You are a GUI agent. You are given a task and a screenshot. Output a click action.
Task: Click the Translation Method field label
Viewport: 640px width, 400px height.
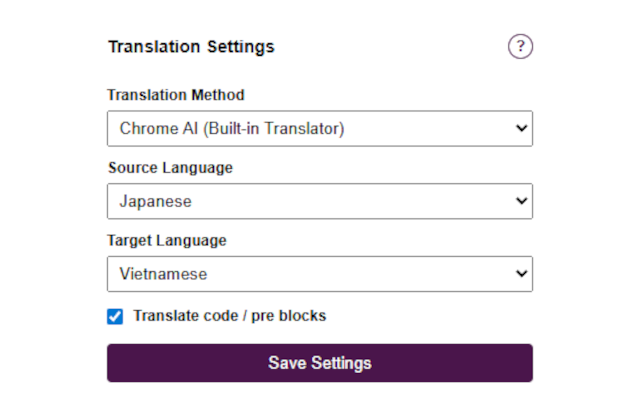click(176, 95)
